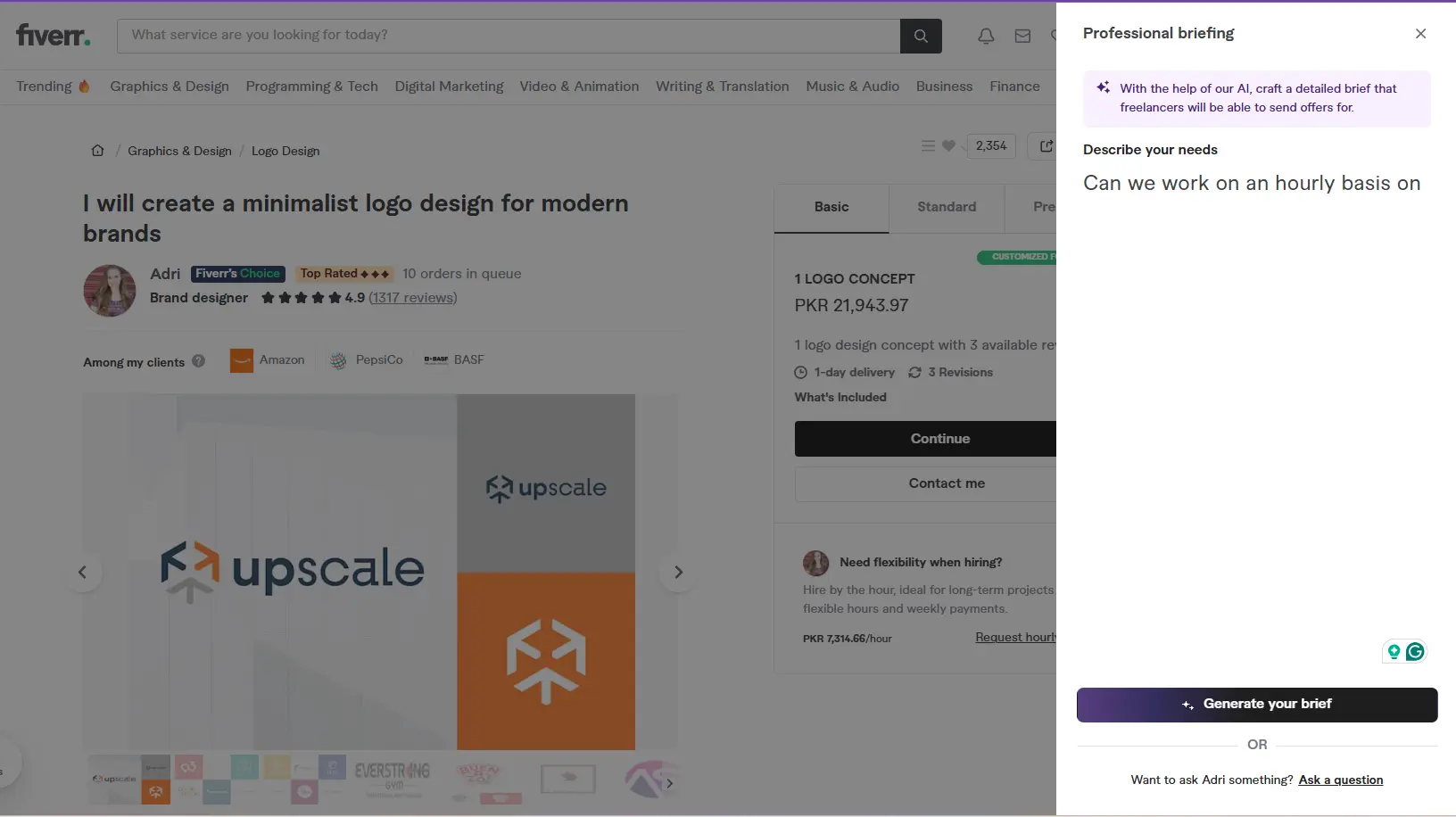Click the clock icon beside 1-day delivery

click(x=801, y=372)
